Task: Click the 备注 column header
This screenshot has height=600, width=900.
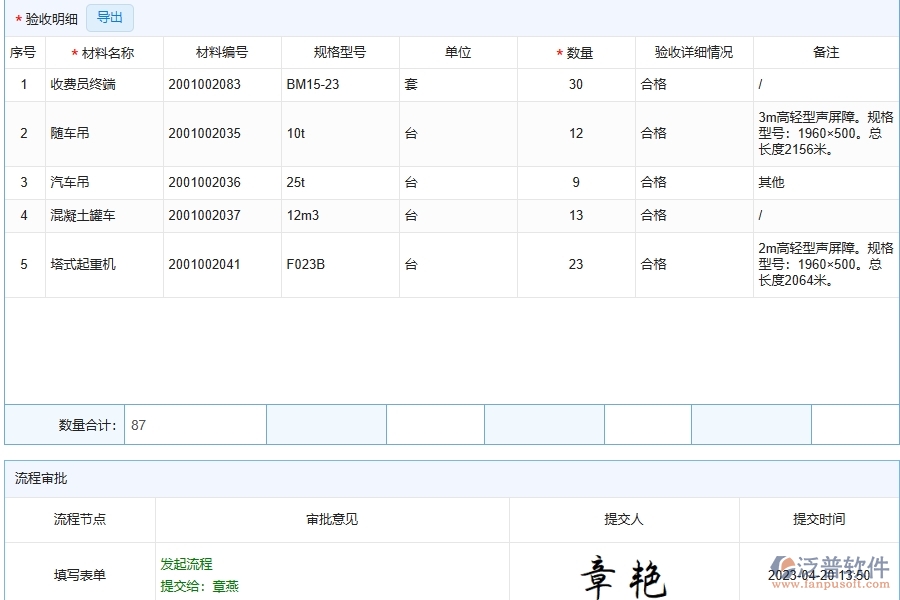Action: (825, 52)
